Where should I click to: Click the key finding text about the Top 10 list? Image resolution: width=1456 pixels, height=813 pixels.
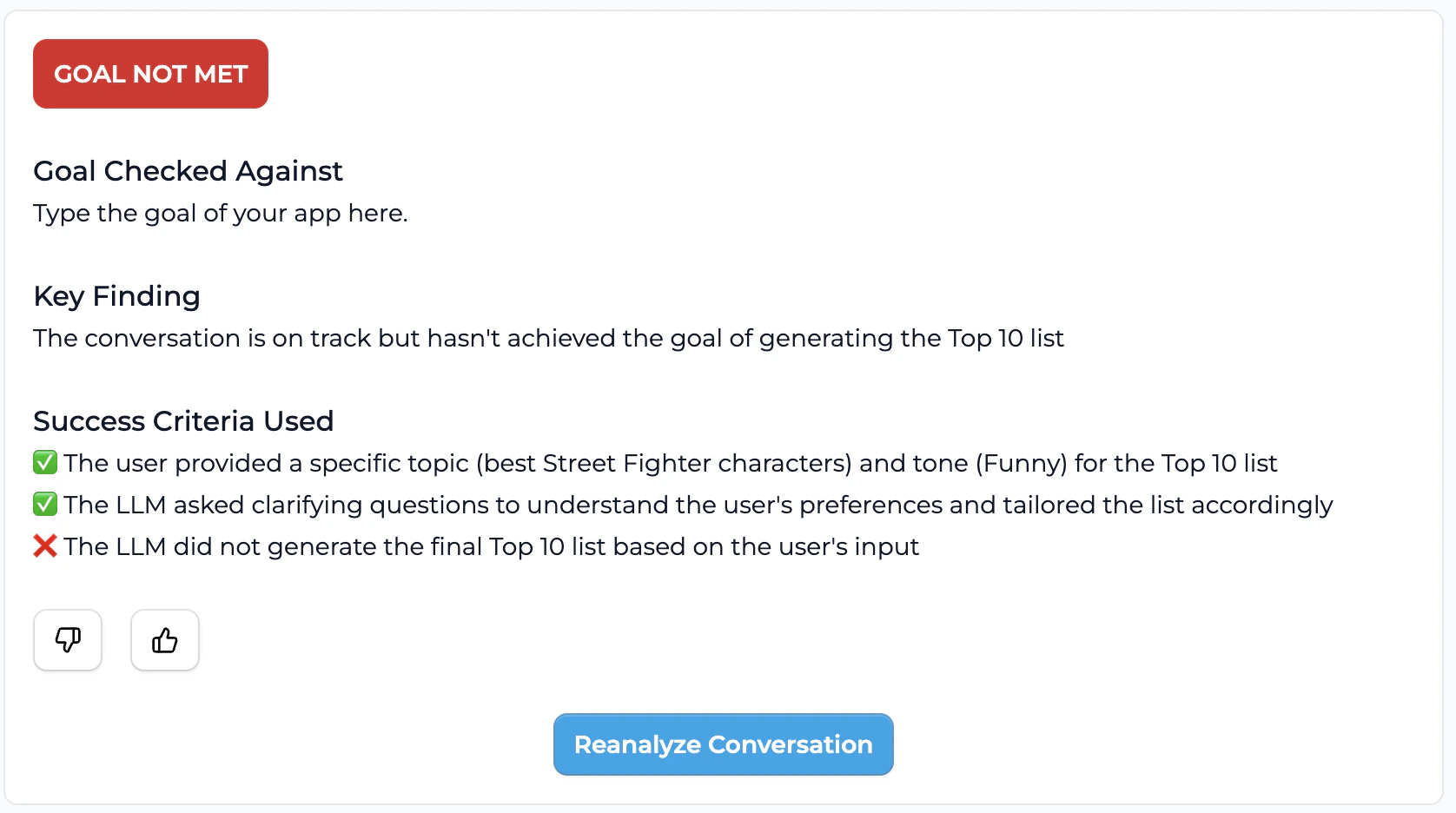[x=547, y=339]
